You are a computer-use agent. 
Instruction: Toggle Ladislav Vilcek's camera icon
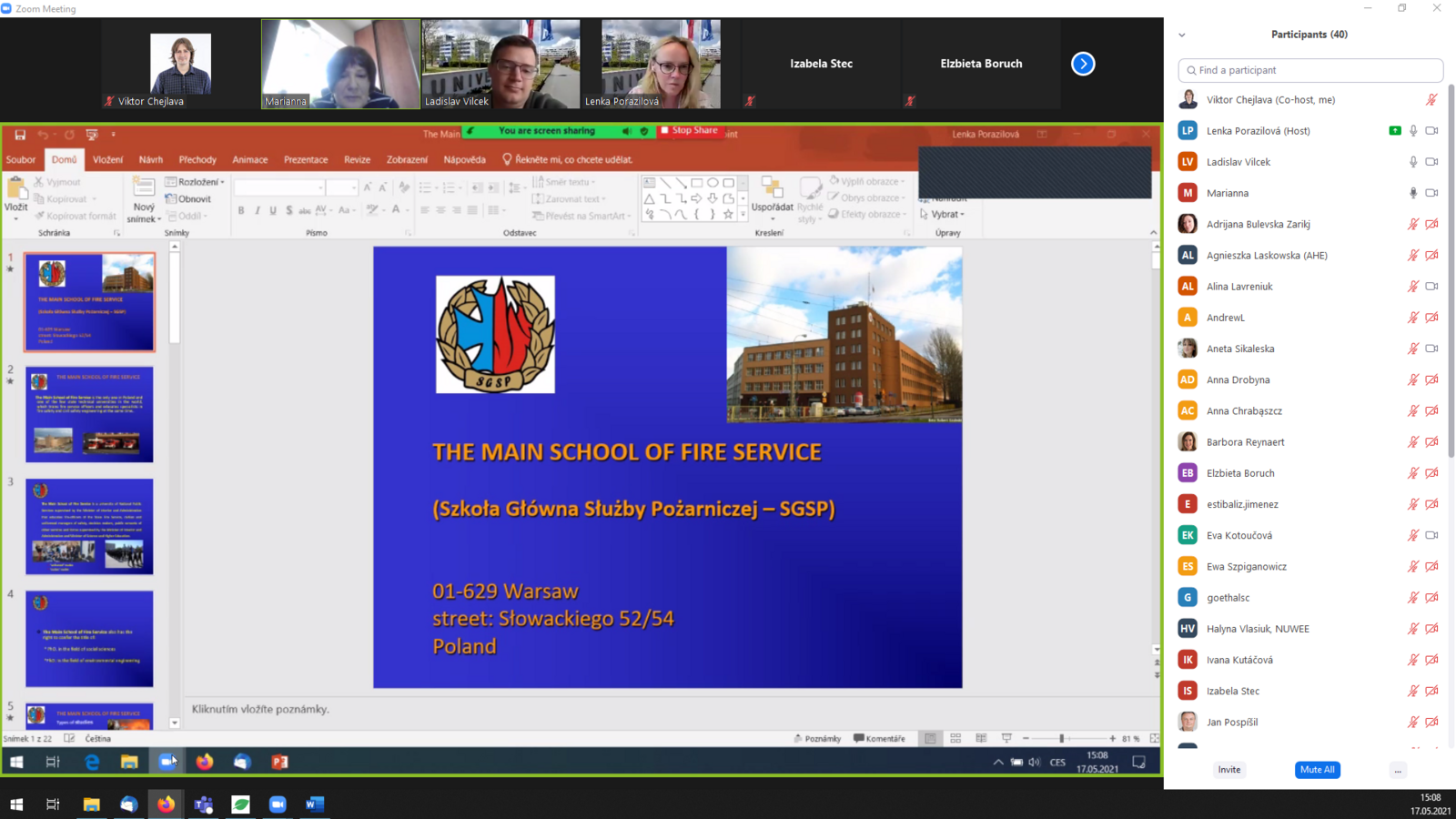point(1431,162)
